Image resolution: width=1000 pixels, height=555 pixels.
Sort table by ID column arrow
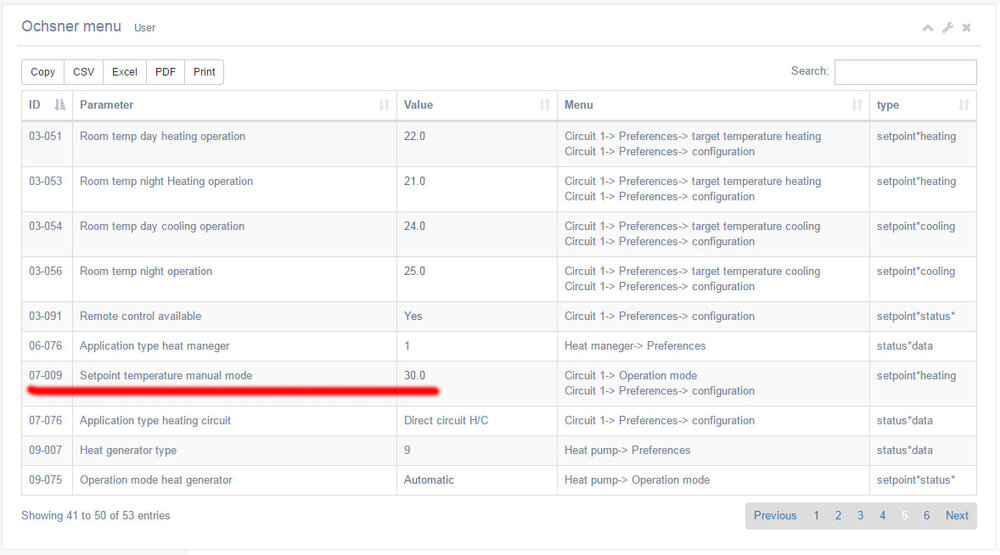pos(60,105)
